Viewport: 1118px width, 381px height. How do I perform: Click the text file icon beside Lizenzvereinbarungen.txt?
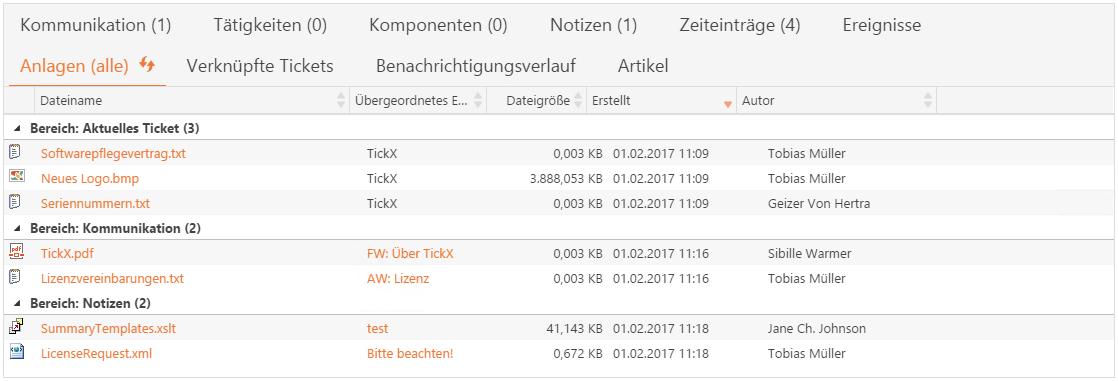[x=15, y=278]
